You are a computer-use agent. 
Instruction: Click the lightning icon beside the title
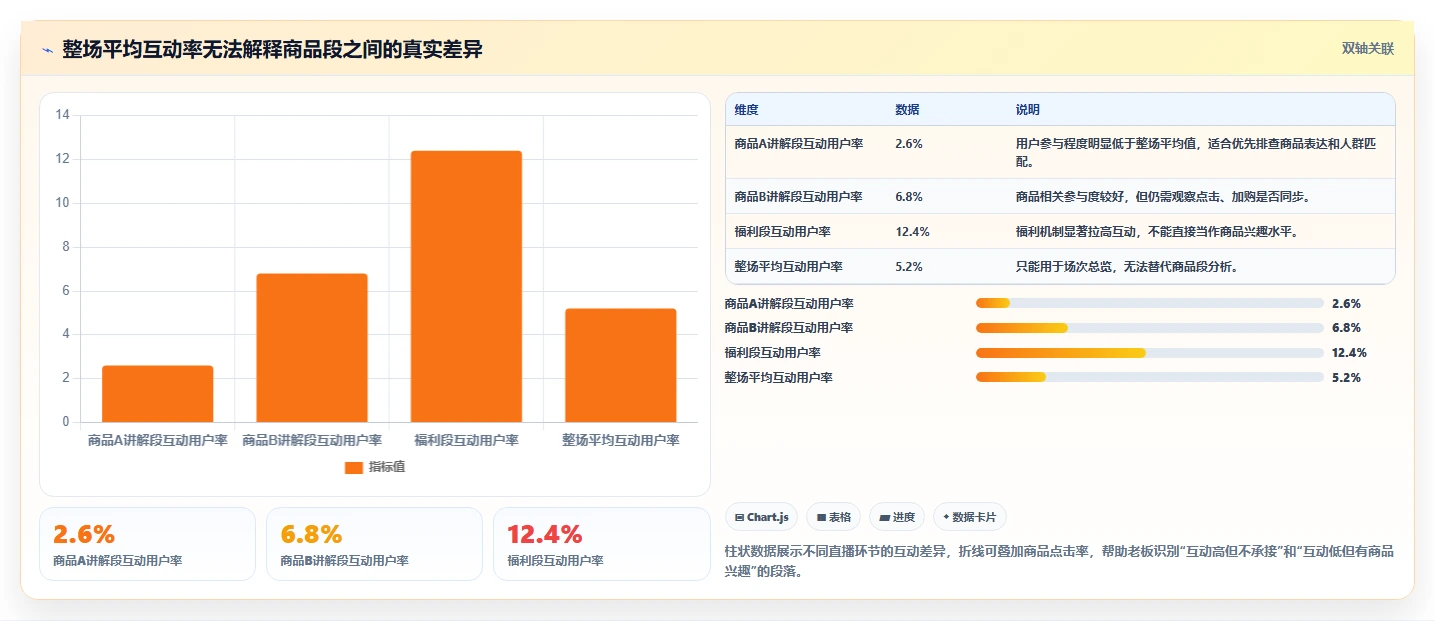tap(47, 50)
